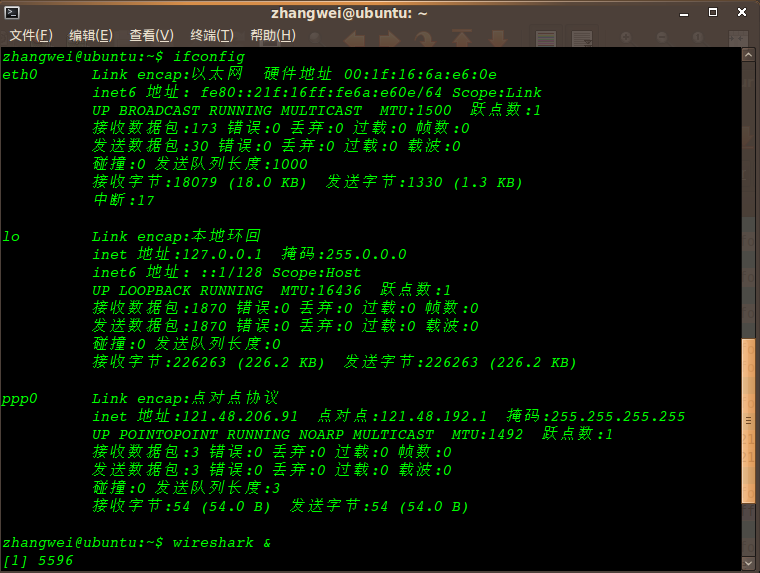
Task: Click the Scope:Host text
Action: pos(317,272)
